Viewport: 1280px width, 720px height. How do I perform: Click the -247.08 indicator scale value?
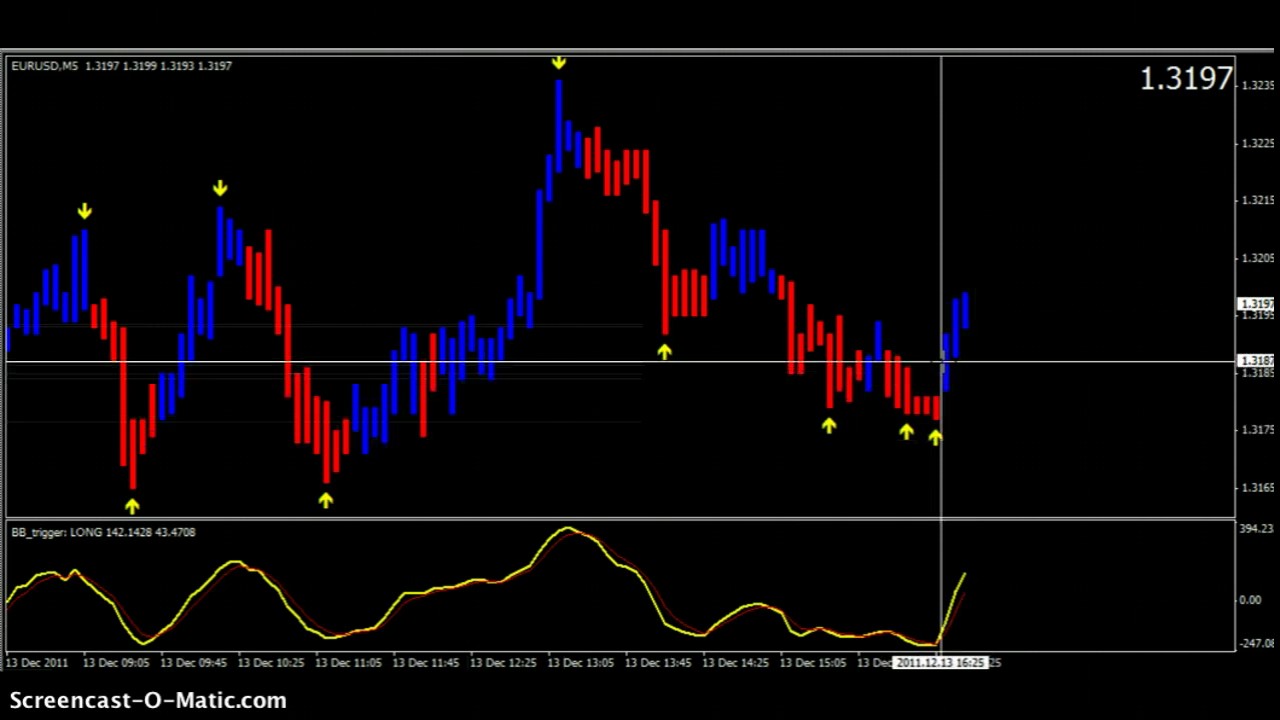point(1256,643)
